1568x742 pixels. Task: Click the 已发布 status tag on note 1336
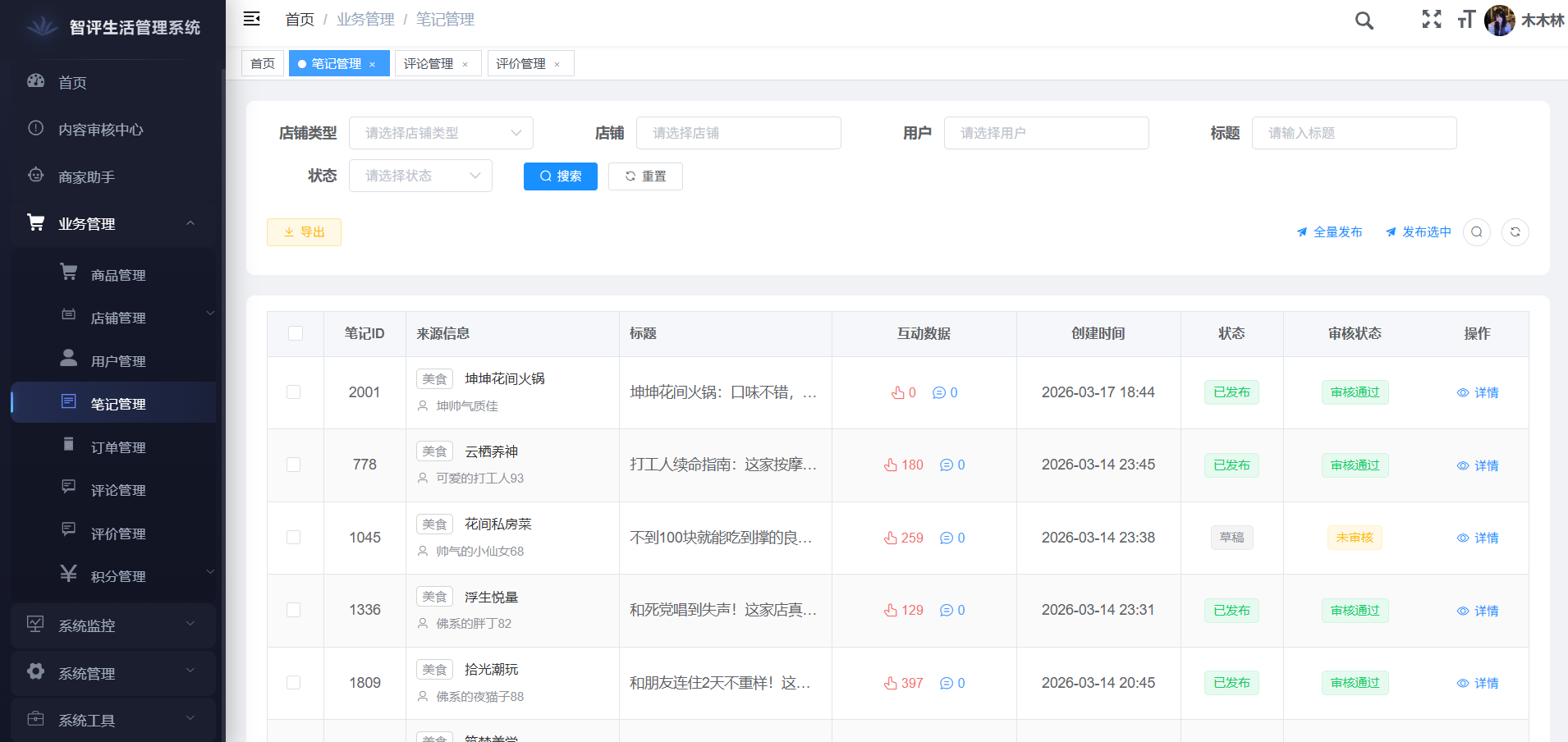click(x=1231, y=611)
